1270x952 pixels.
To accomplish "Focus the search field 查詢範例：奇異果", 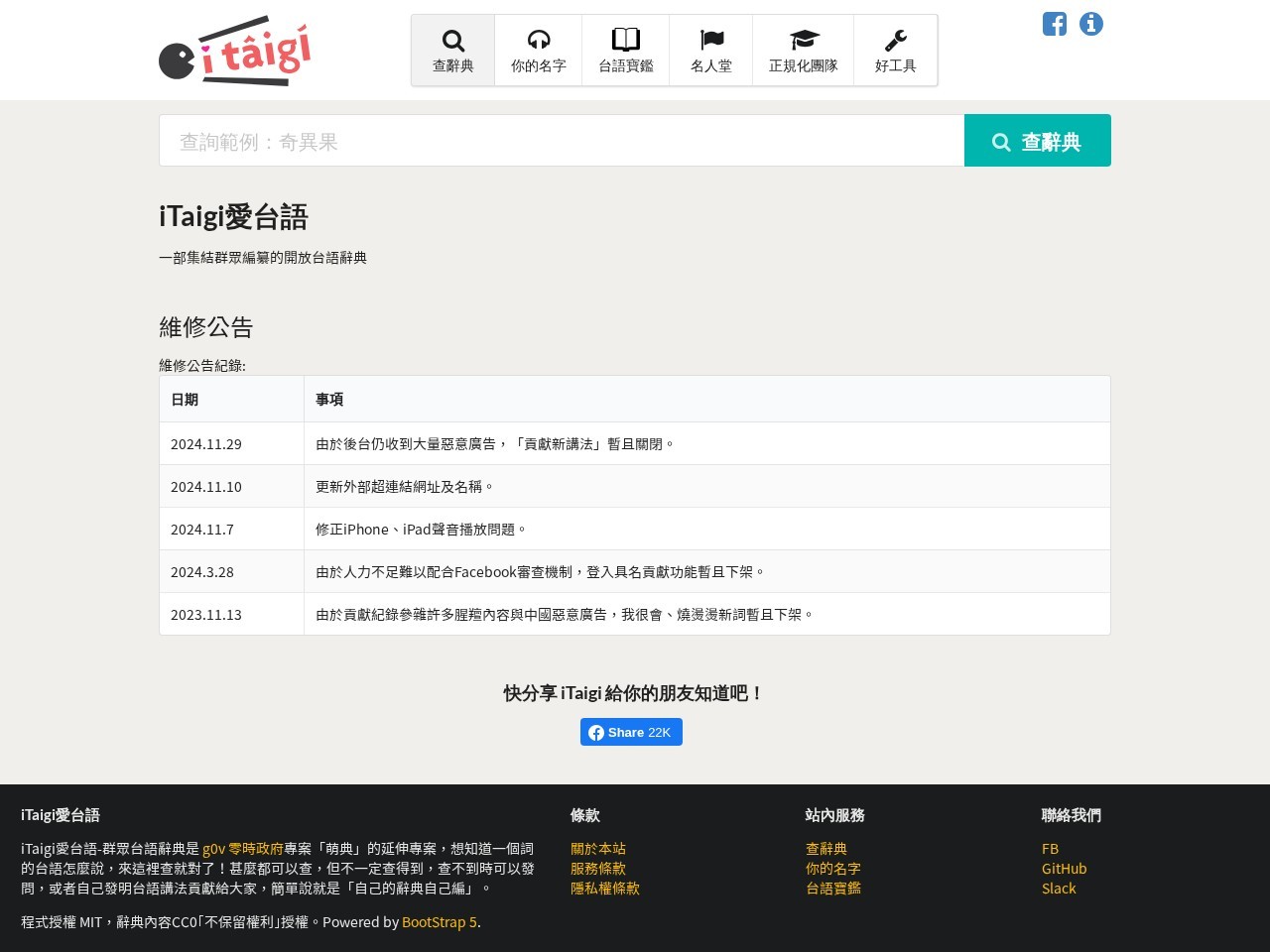I will (x=562, y=141).
